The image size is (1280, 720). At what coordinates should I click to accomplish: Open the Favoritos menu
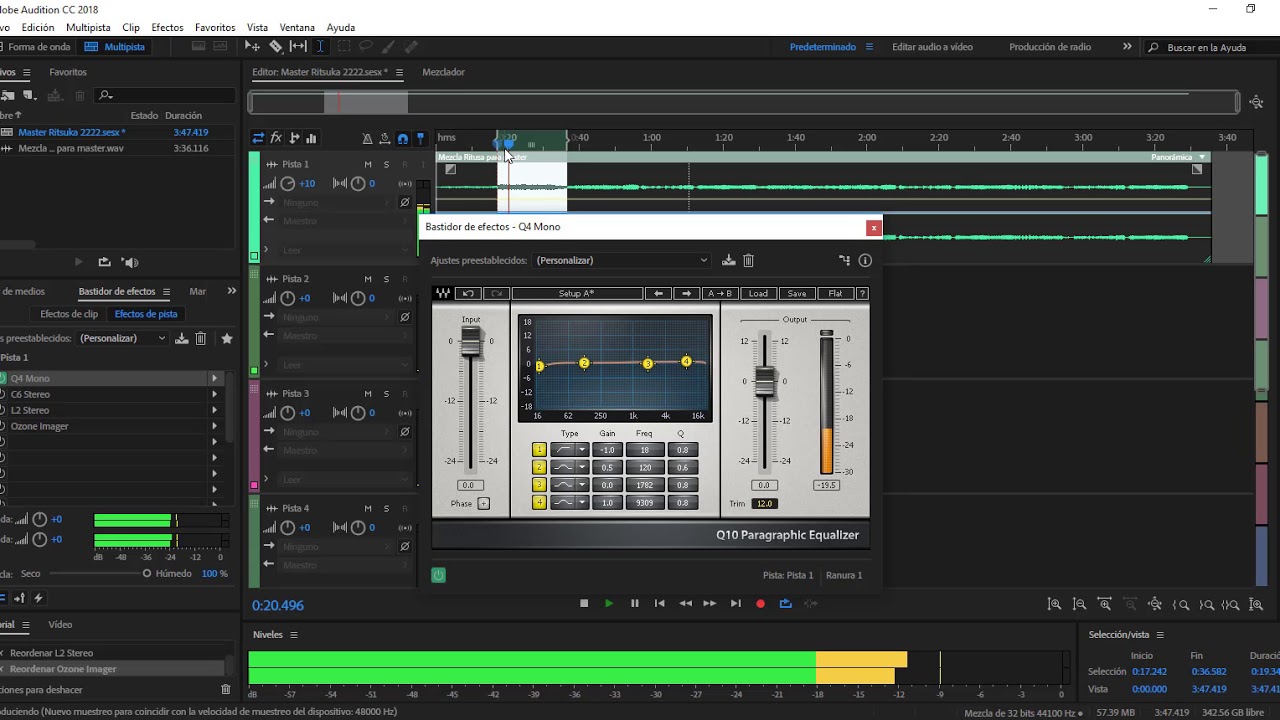[215, 27]
